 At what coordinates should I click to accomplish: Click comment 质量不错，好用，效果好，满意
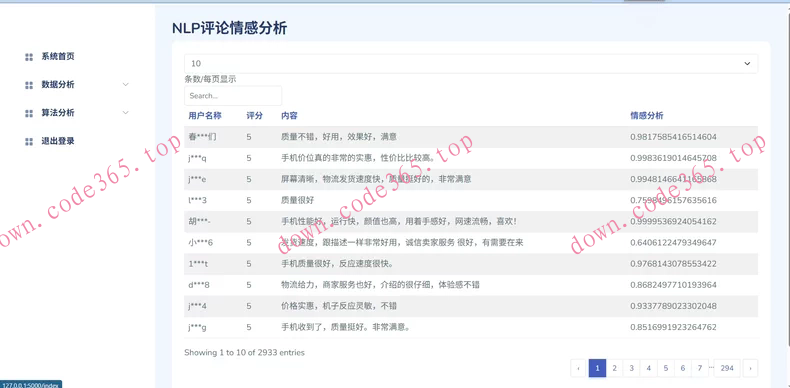[x=339, y=137]
